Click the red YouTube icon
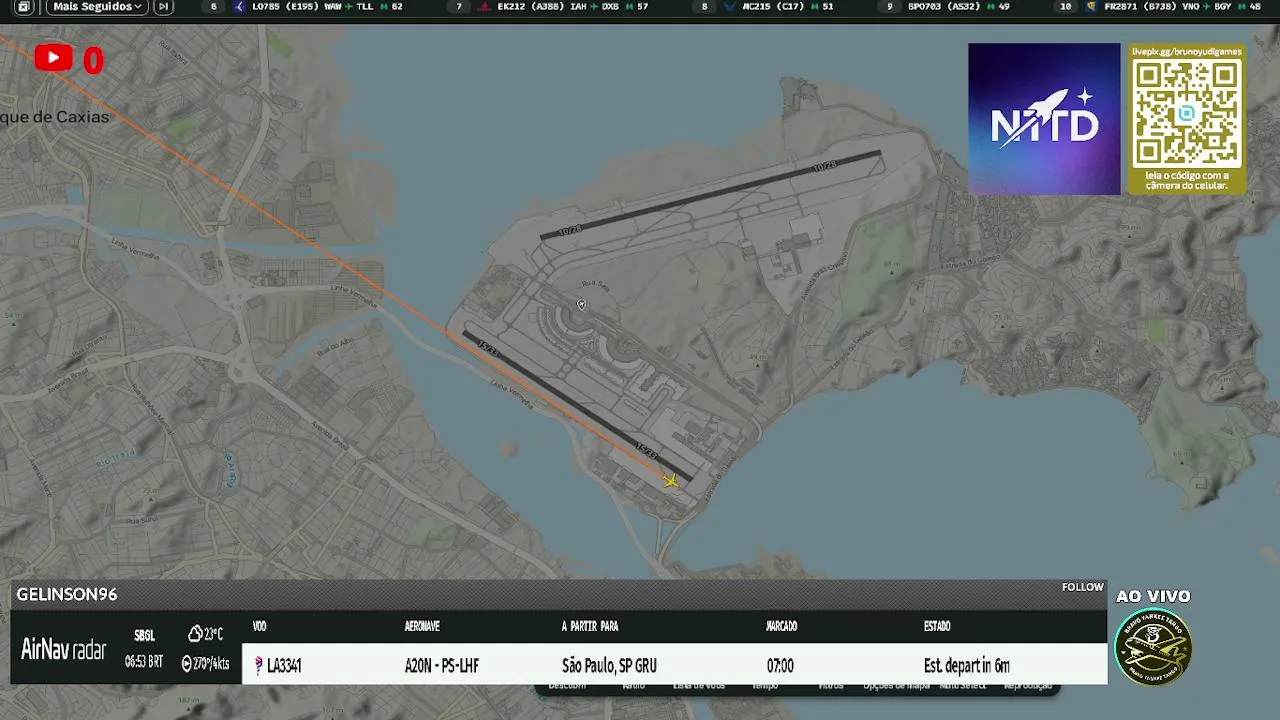 53,59
